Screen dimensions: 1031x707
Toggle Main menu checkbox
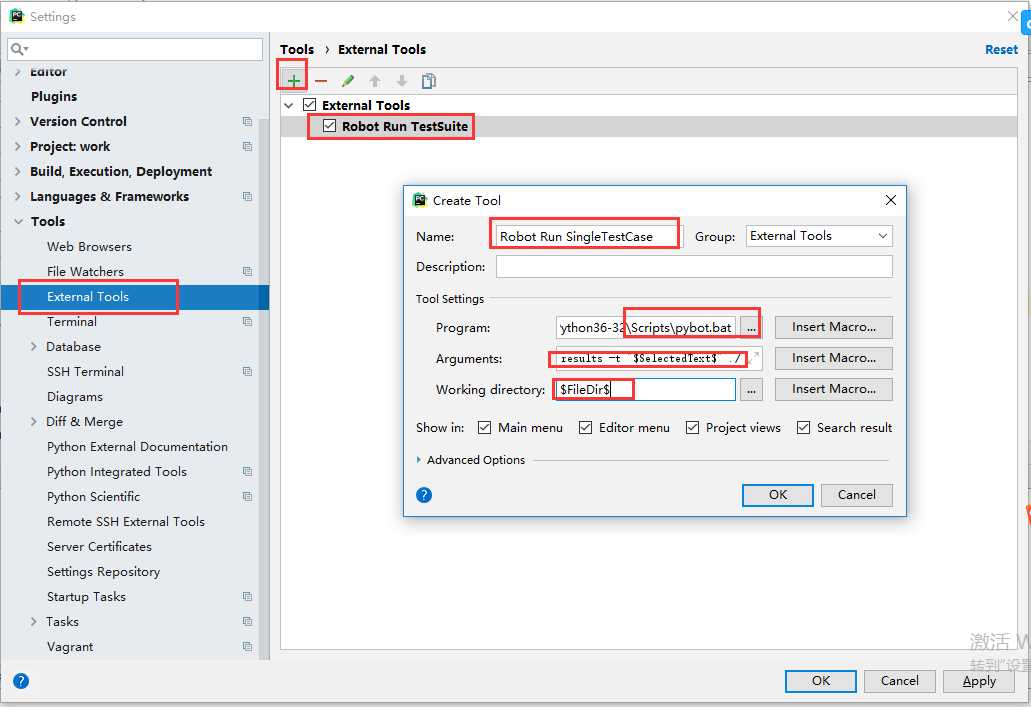point(485,427)
